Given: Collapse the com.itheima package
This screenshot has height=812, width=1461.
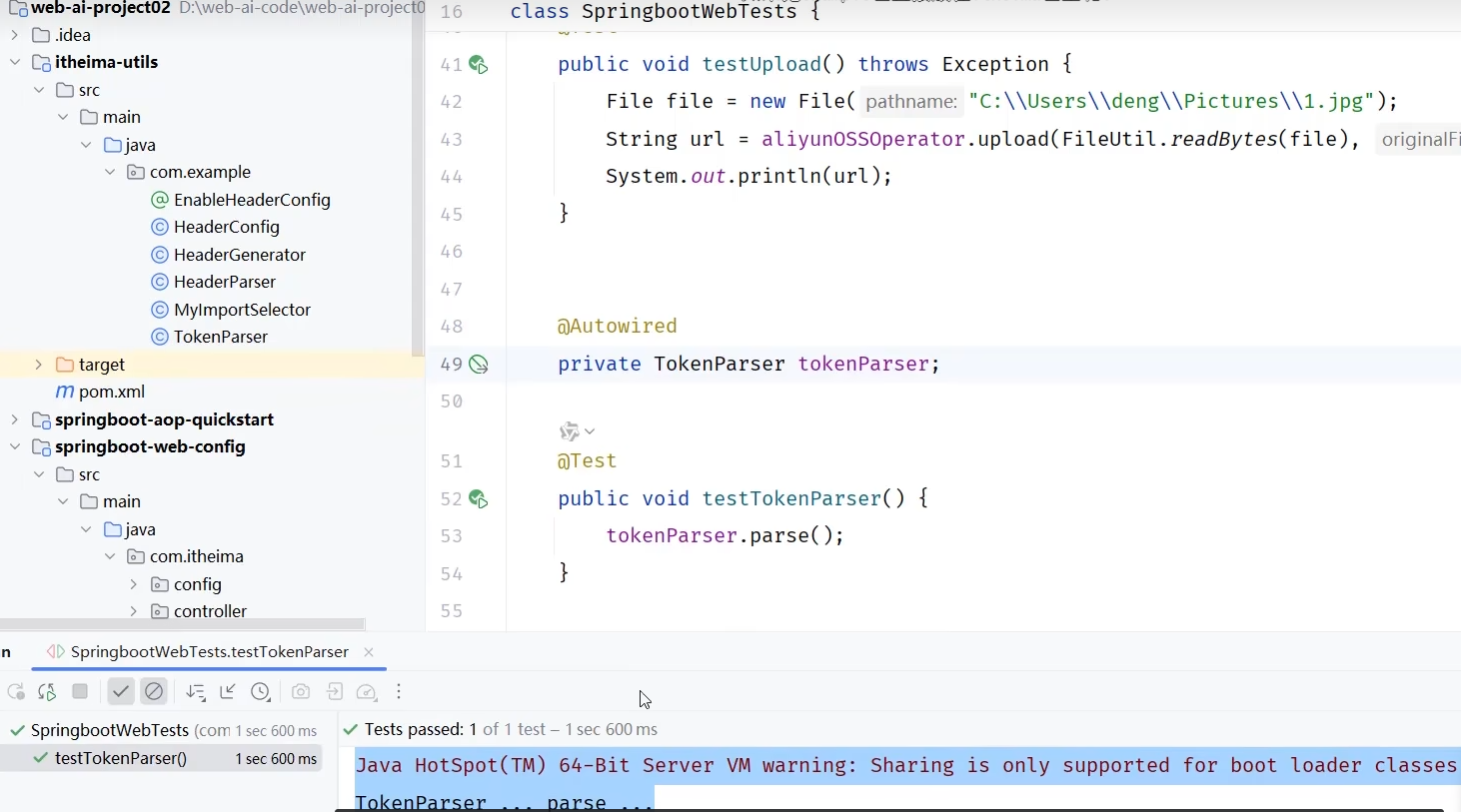Looking at the screenshot, I should (x=110, y=556).
